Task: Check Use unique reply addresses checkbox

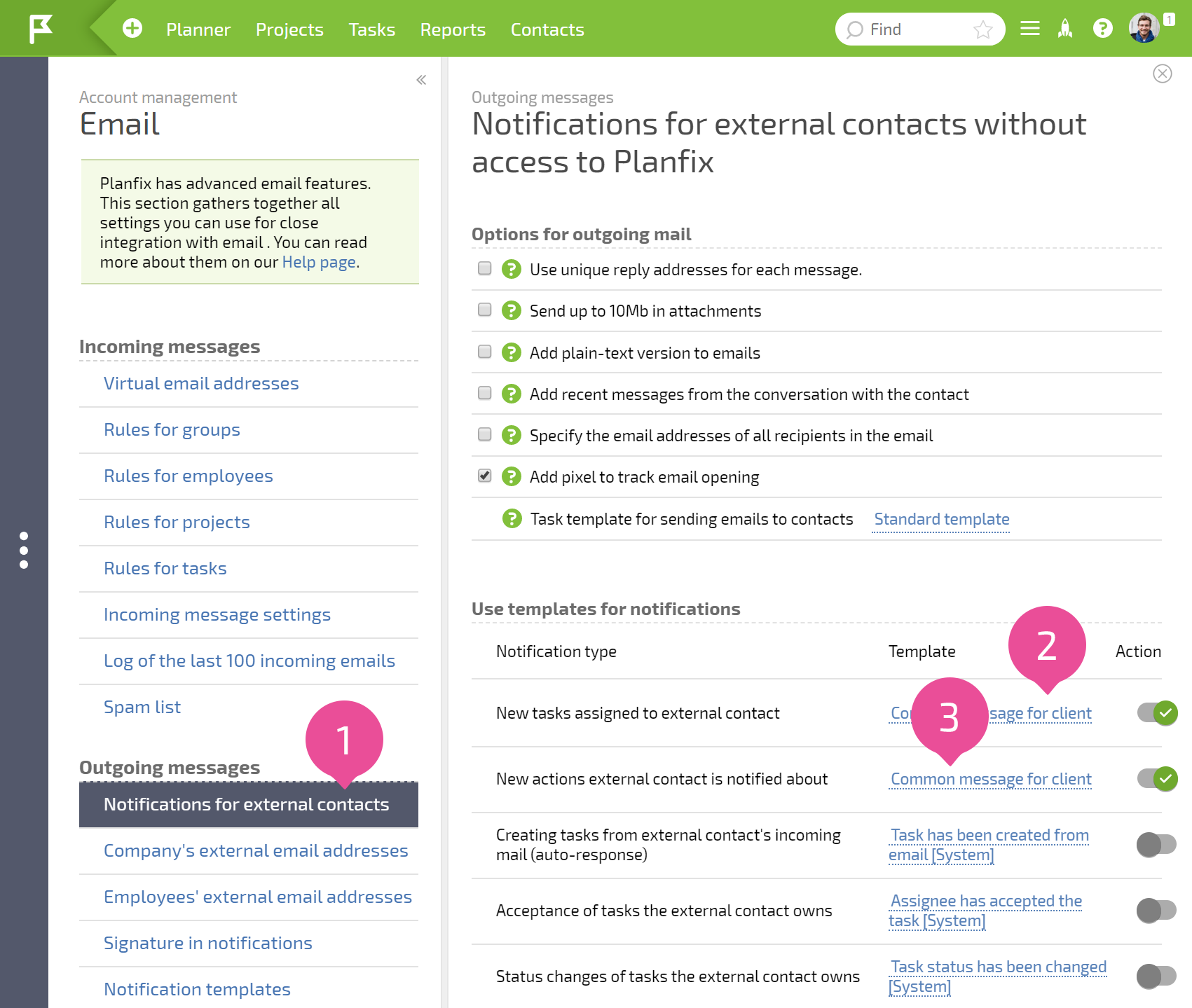Action: tap(484, 268)
